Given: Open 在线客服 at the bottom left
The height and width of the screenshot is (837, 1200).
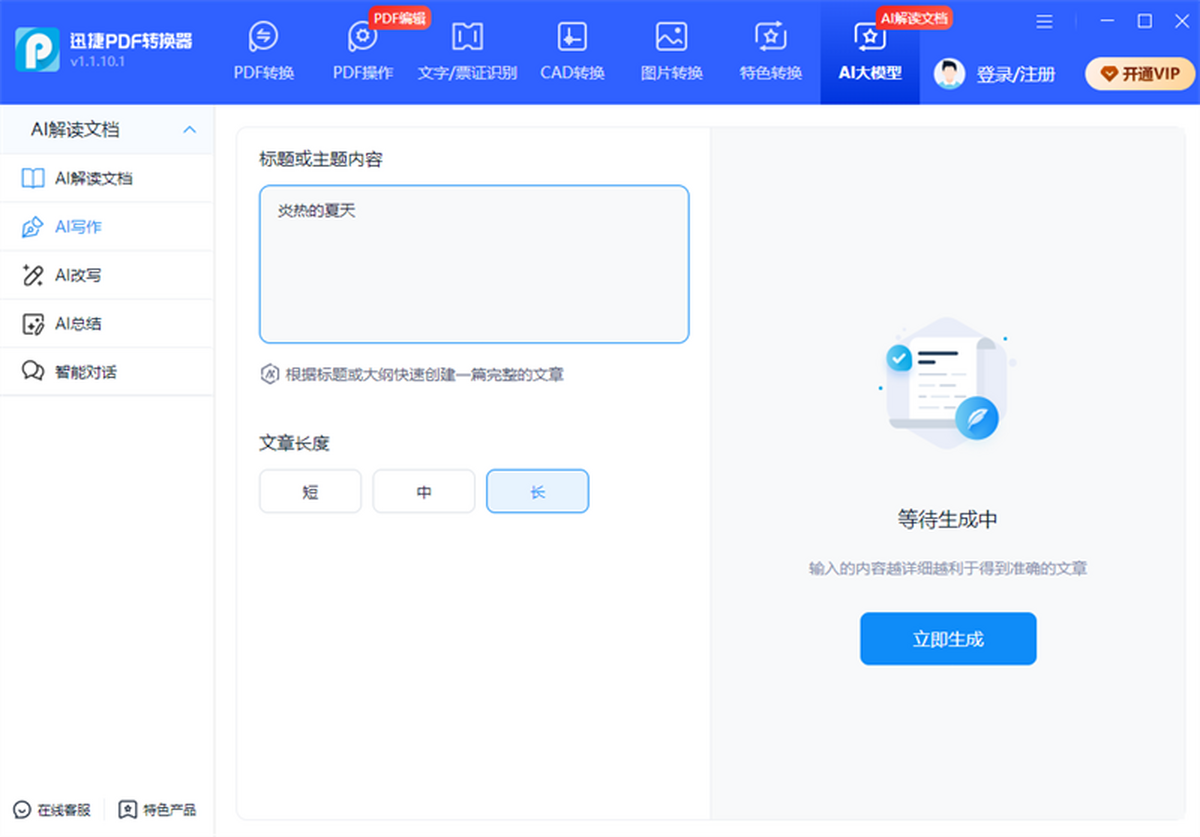Looking at the screenshot, I should pyautogui.click(x=53, y=809).
